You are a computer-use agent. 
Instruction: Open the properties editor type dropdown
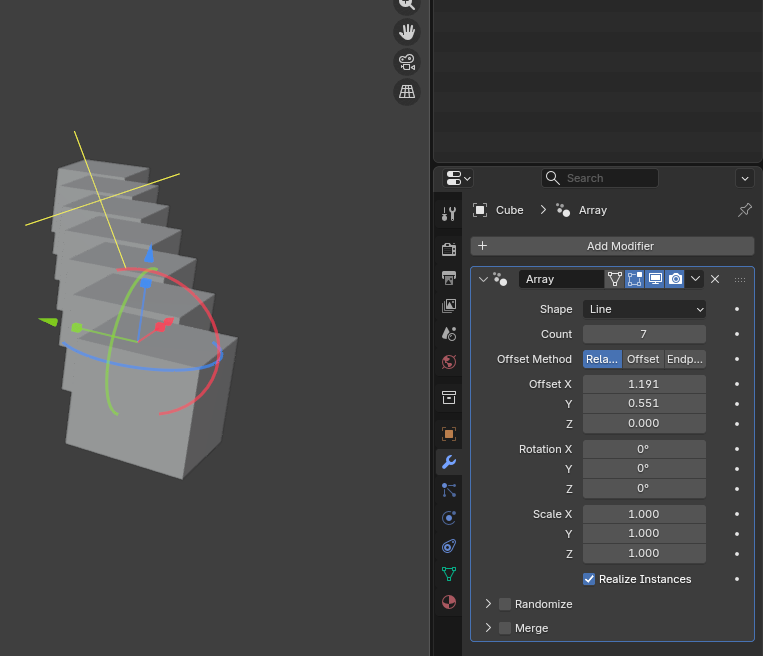click(x=458, y=178)
